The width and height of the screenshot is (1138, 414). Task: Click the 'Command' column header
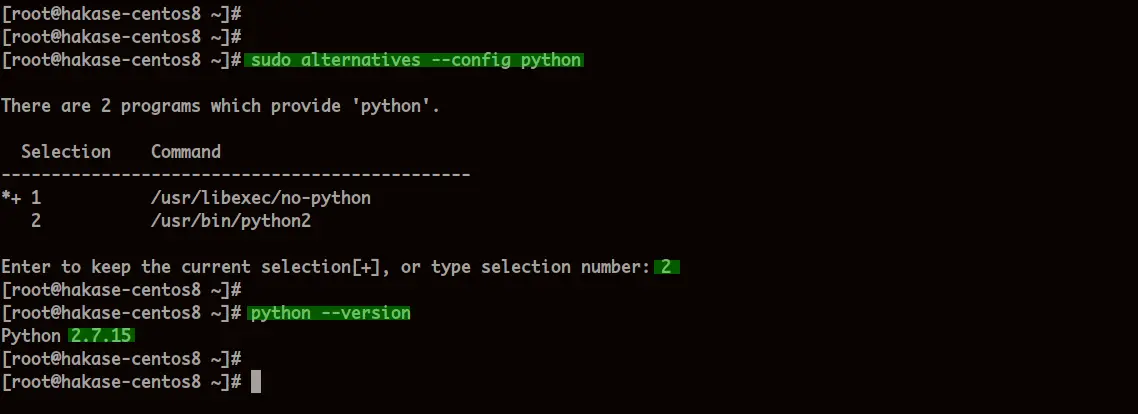[186, 152]
